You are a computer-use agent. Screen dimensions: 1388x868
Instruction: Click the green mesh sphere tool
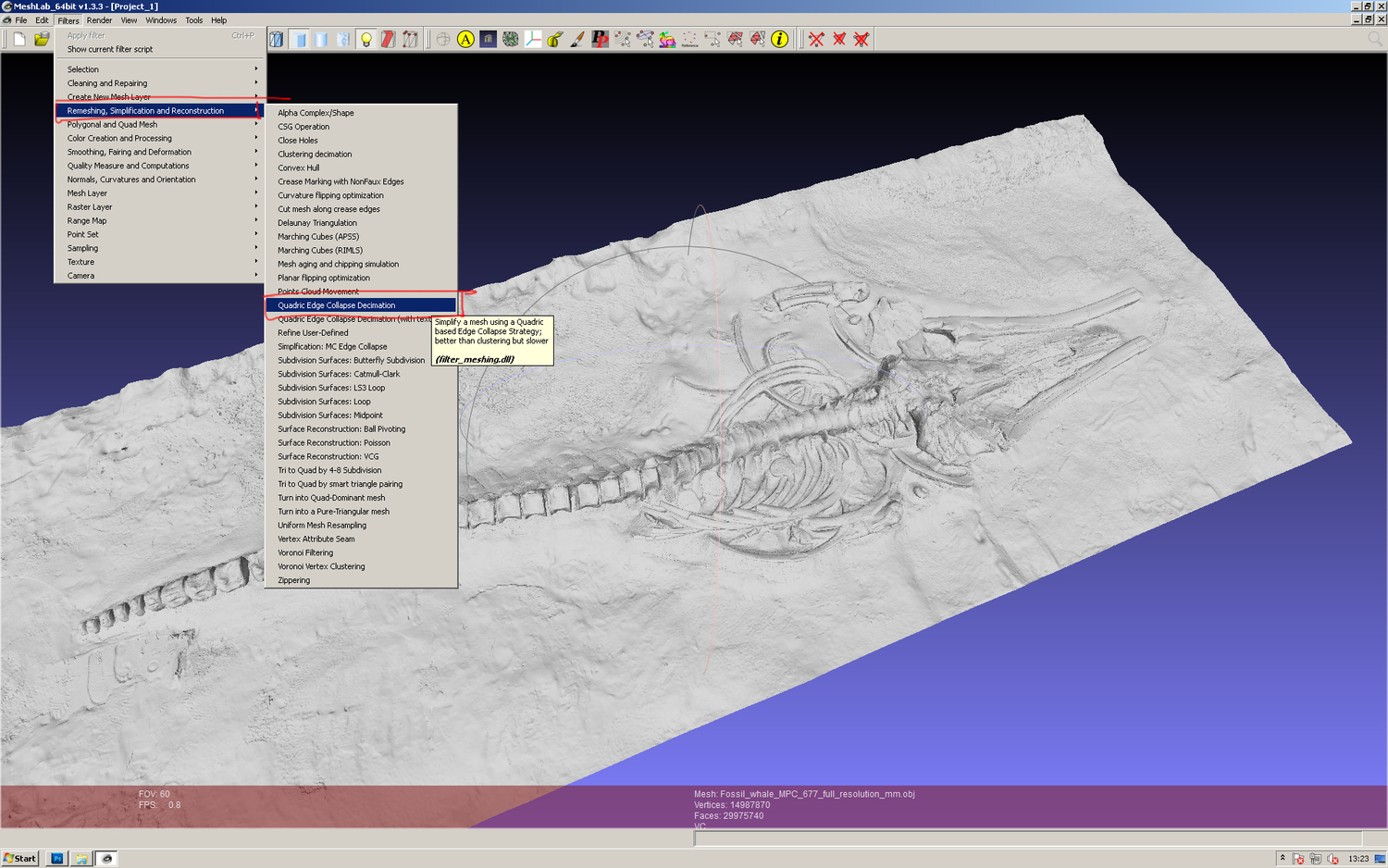[x=510, y=39]
